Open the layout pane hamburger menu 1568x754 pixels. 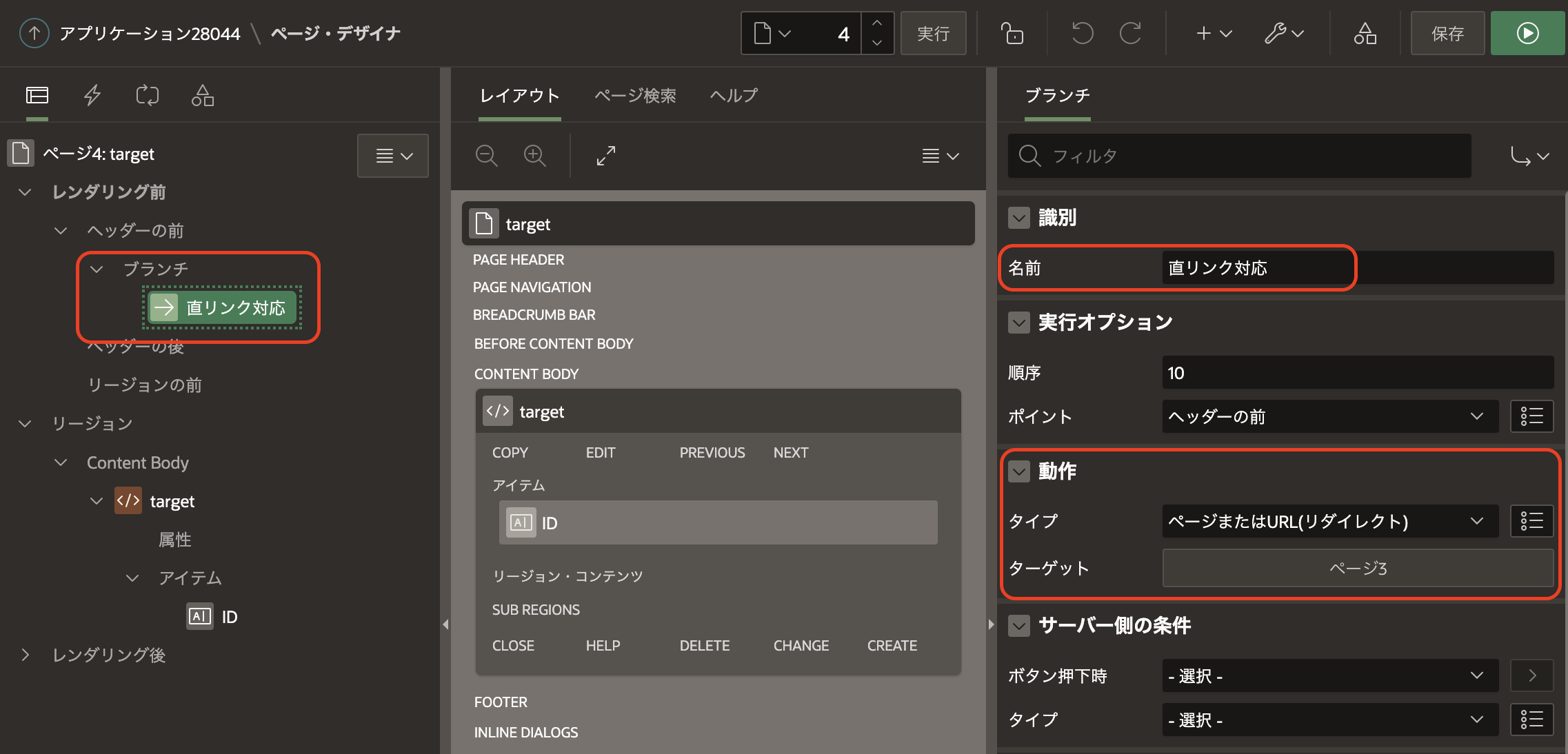(x=941, y=156)
